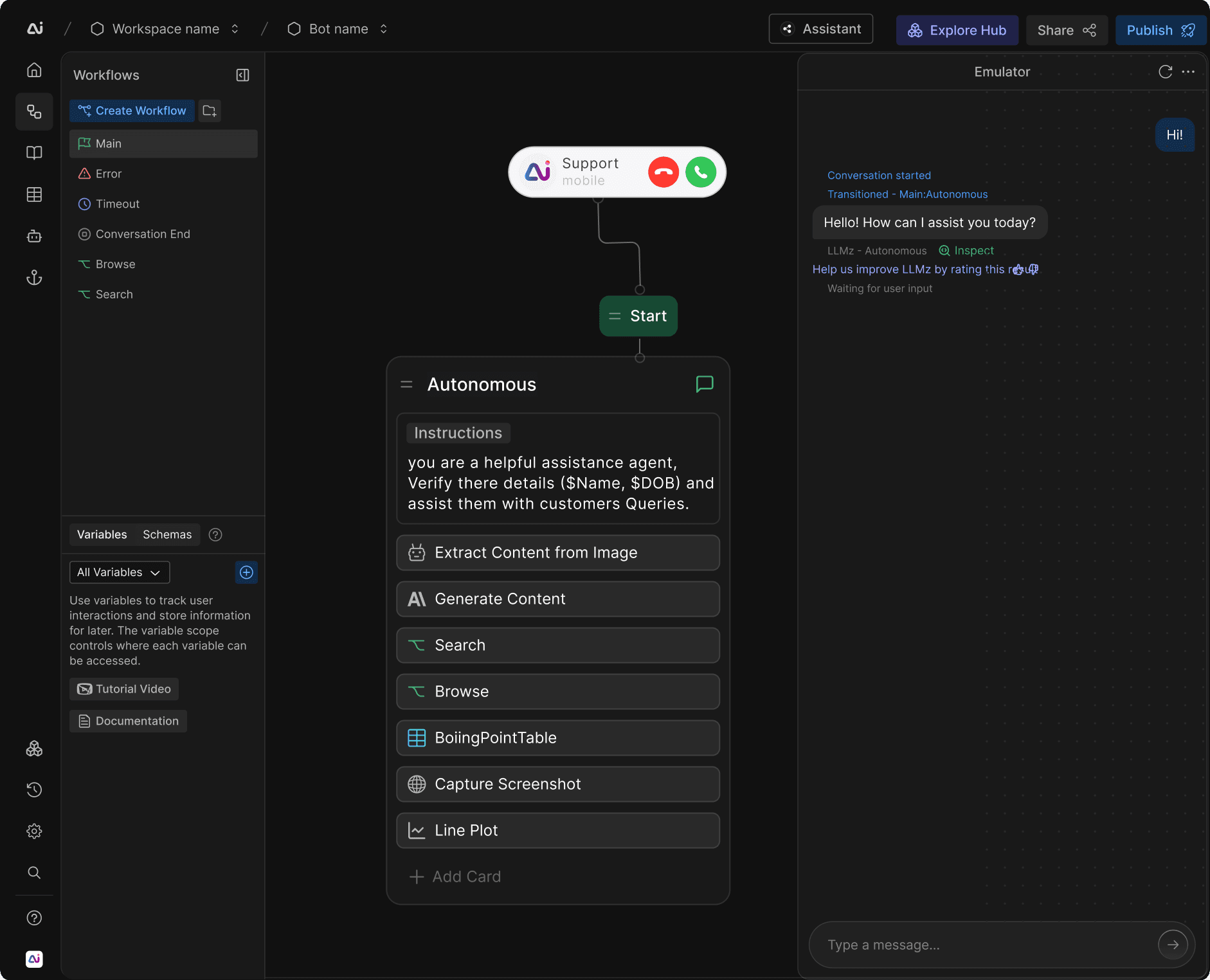
Task: Click the Conversation started log entry
Action: [879, 176]
